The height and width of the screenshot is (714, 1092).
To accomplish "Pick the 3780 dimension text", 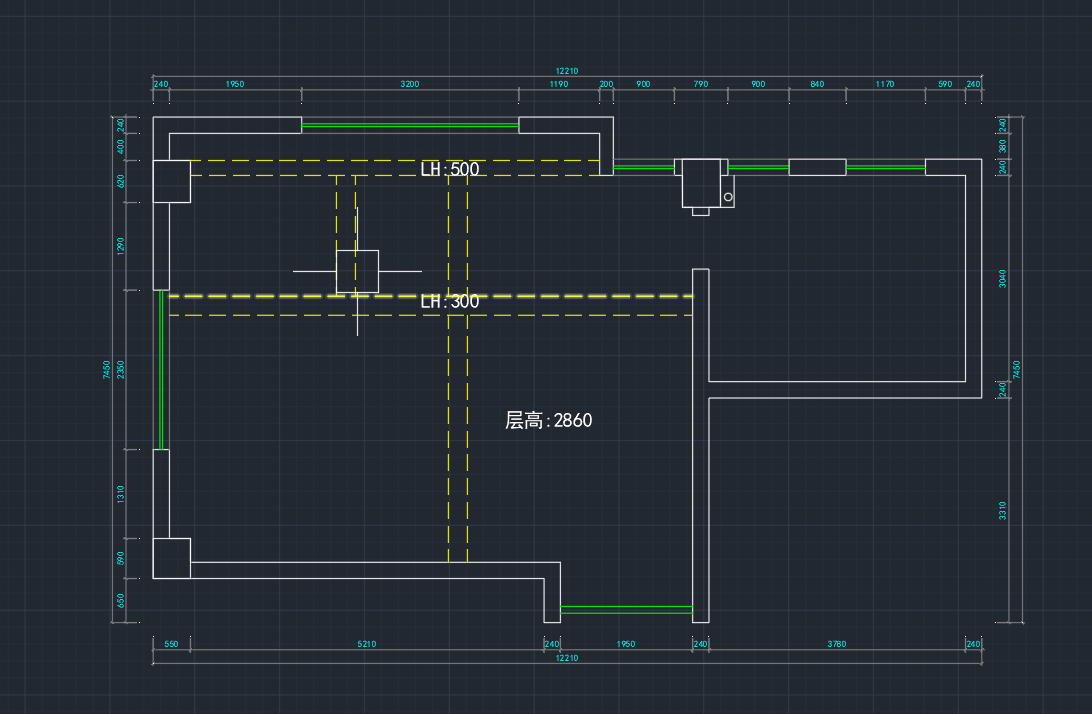I will click(x=836, y=644).
